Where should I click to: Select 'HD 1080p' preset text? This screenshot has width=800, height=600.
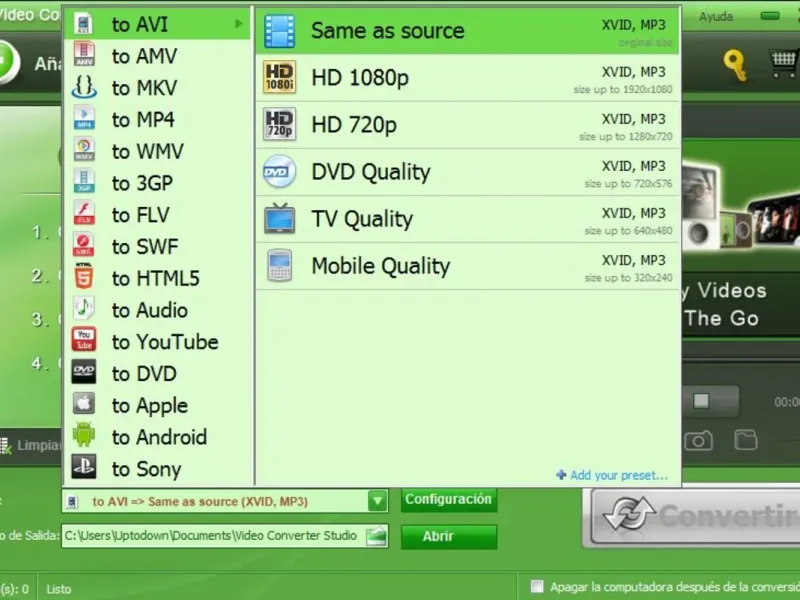[x=360, y=78]
